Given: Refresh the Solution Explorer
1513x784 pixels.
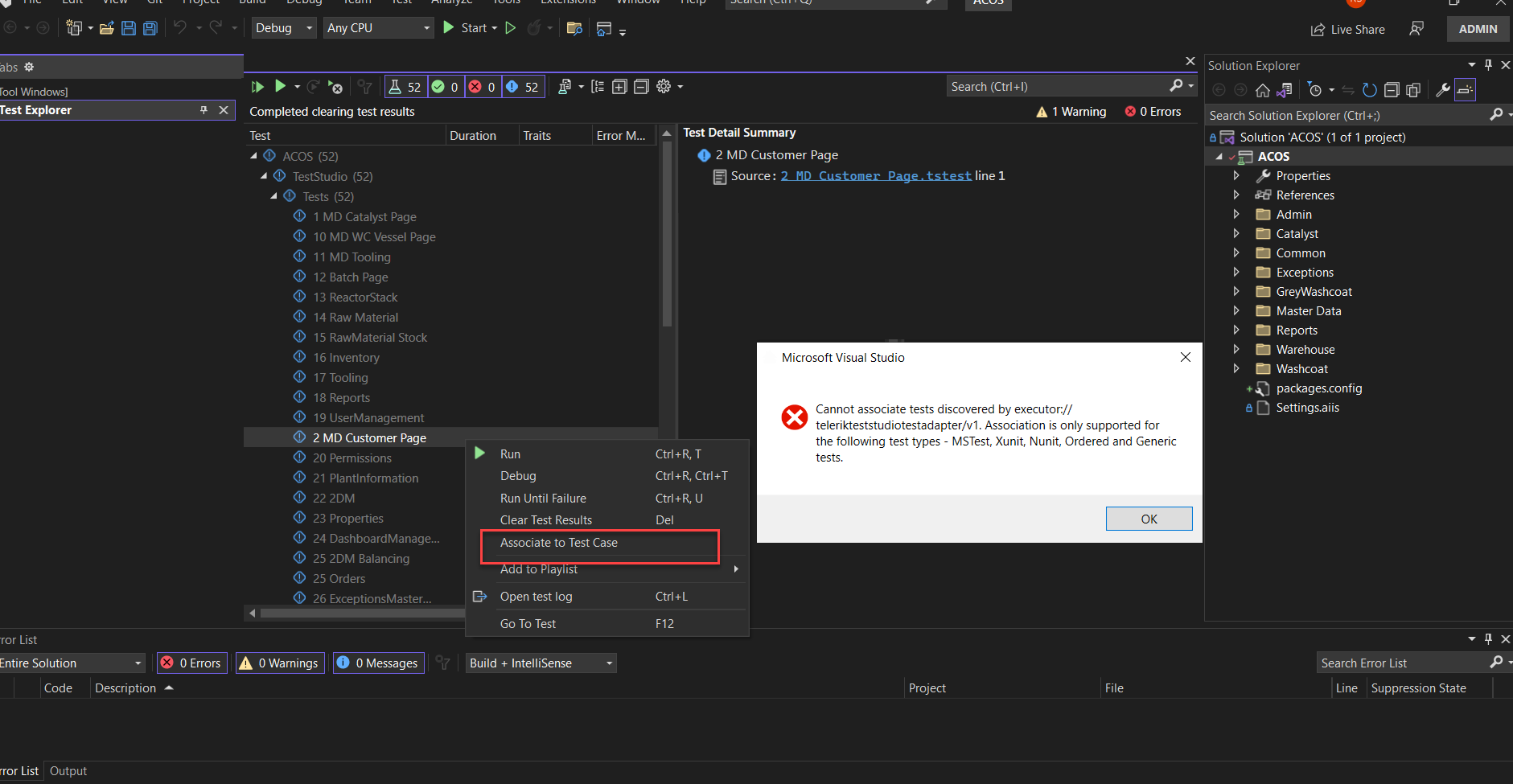Looking at the screenshot, I should (1370, 90).
